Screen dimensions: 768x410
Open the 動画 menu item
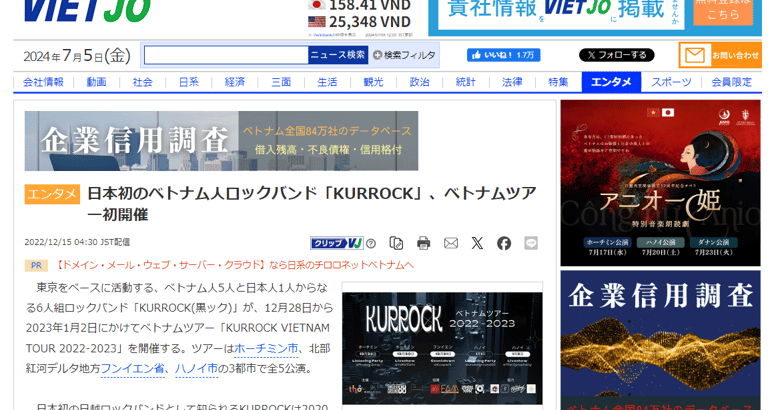[x=96, y=82]
